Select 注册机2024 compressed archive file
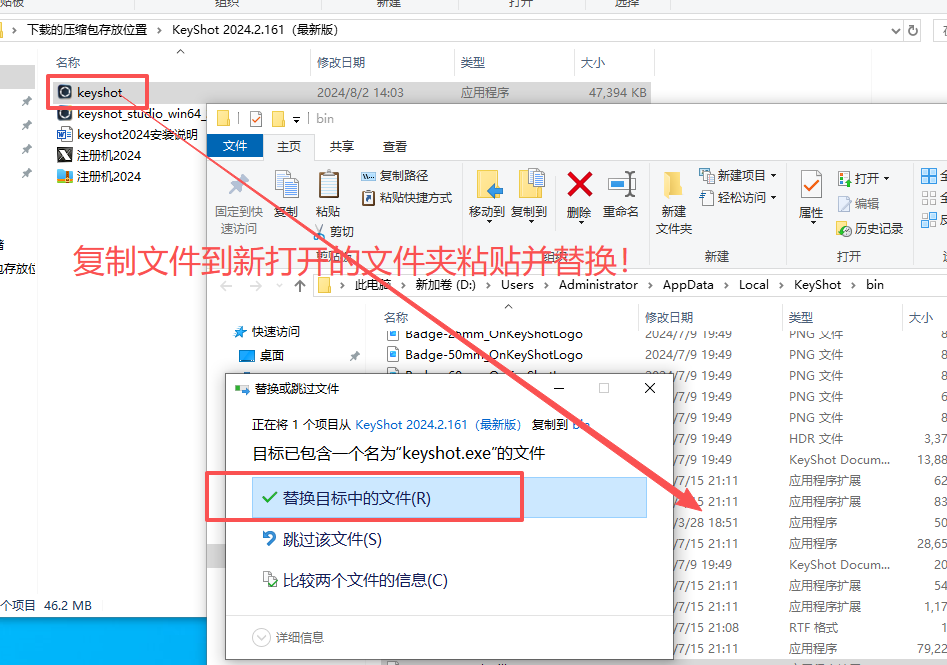947x665 pixels. pyautogui.click(x=99, y=176)
